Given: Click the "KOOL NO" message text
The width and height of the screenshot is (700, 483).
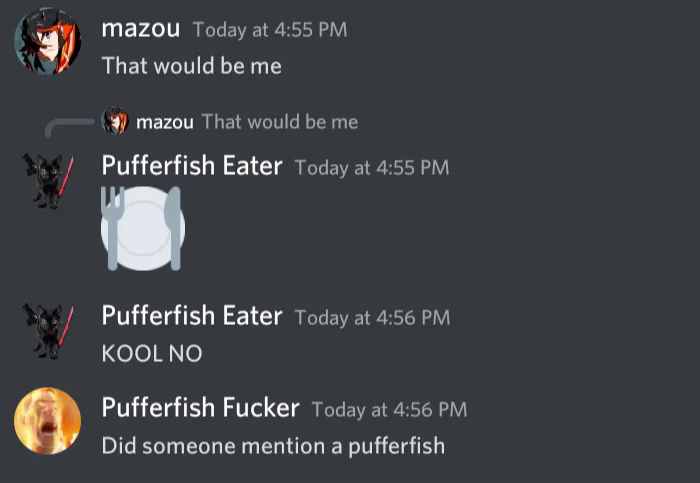Looking at the screenshot, I should (152, 353).
